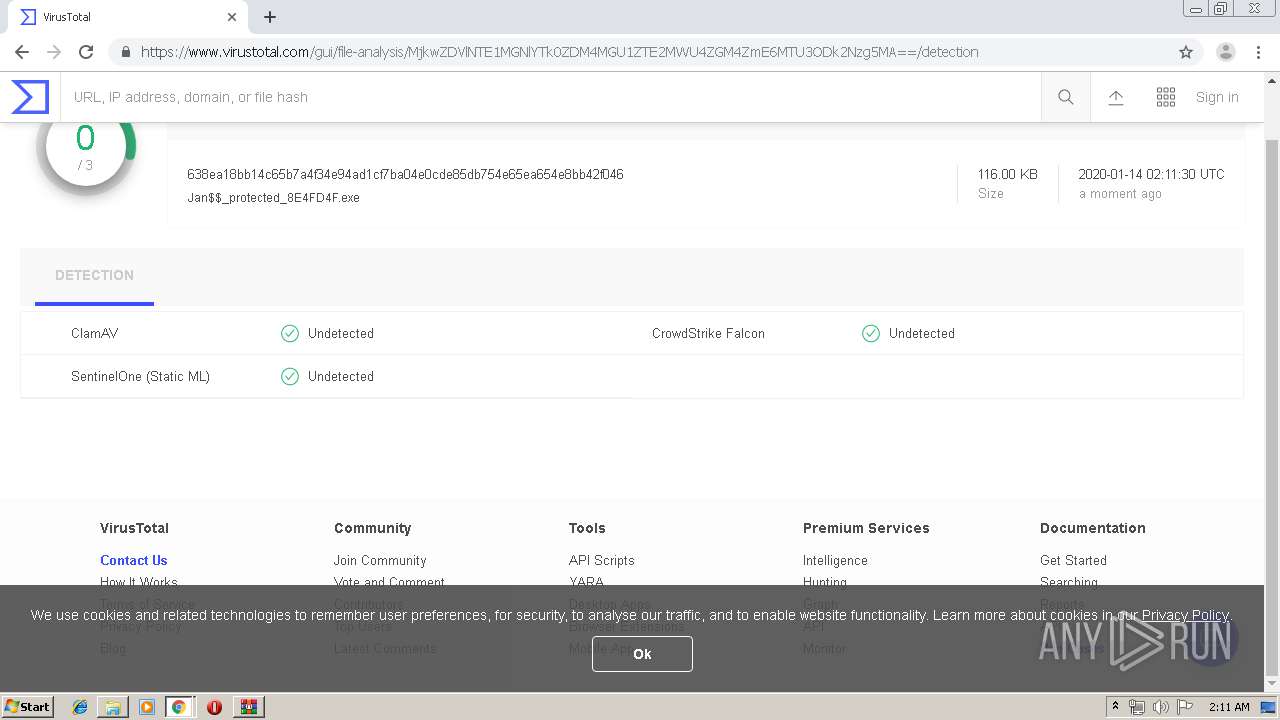The width and height of the screenshot is (1280, 720).
Task: Select the DETECTION tab
Action: coord(94,275)
